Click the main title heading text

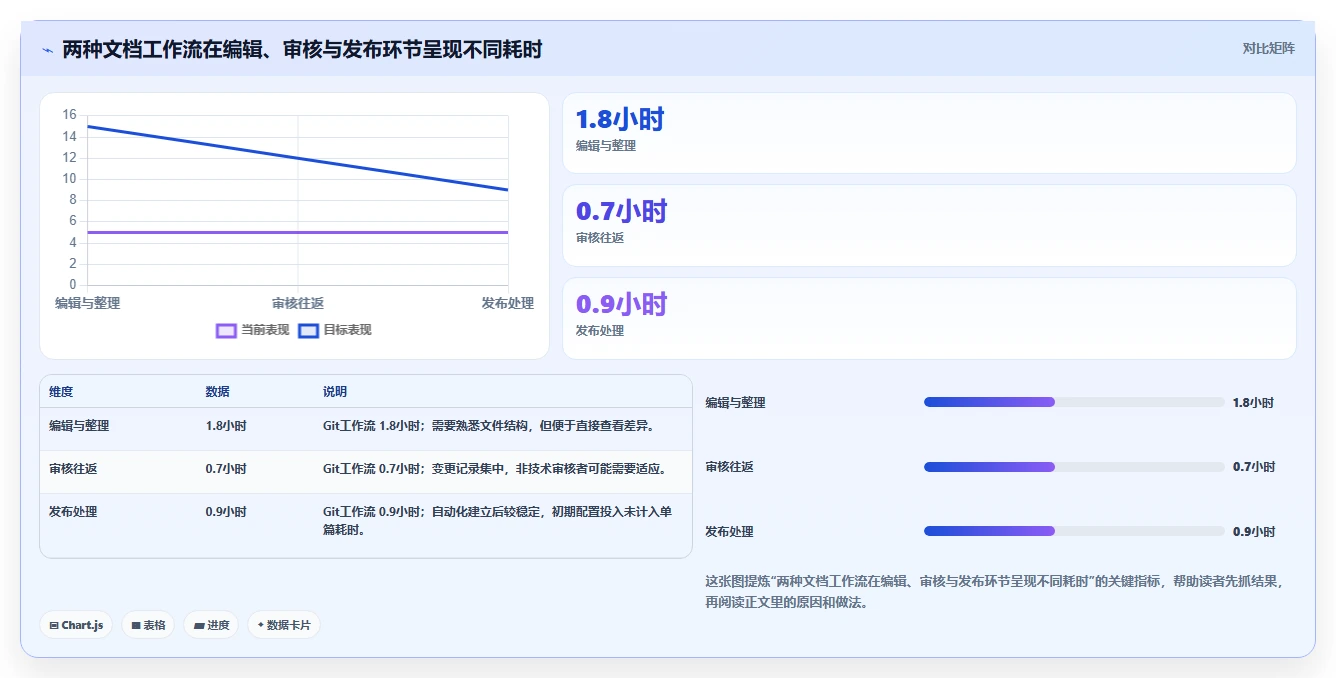click(302, 50)
